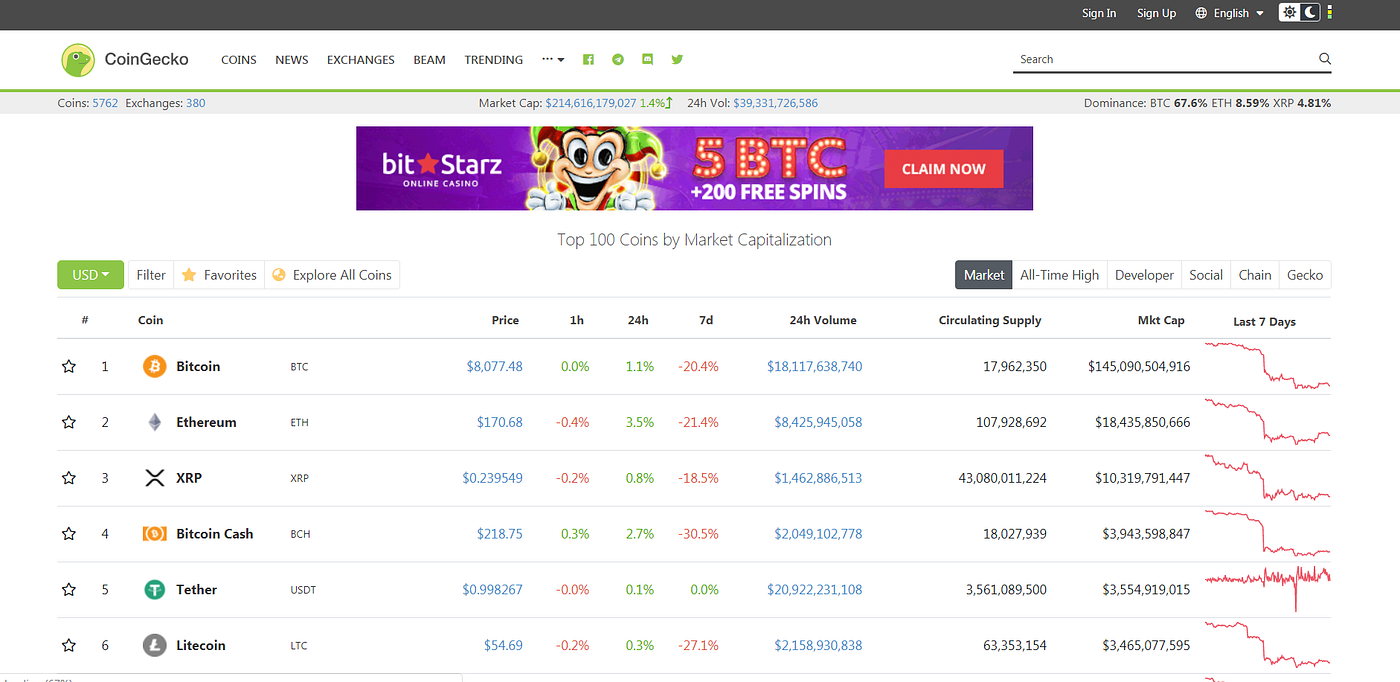Open the Twitter bird icon

[677, 60]
